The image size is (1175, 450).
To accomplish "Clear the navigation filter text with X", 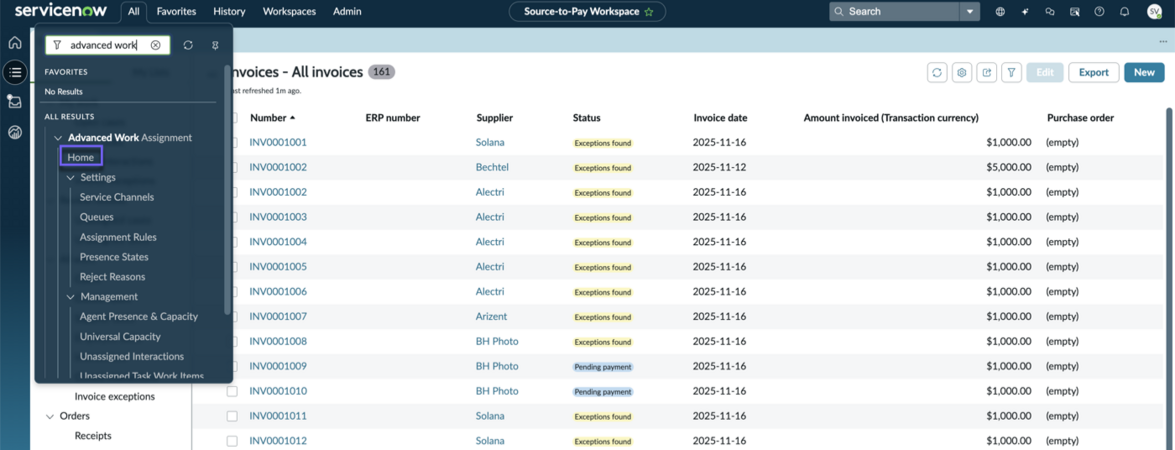I will (x=155, y=45).
